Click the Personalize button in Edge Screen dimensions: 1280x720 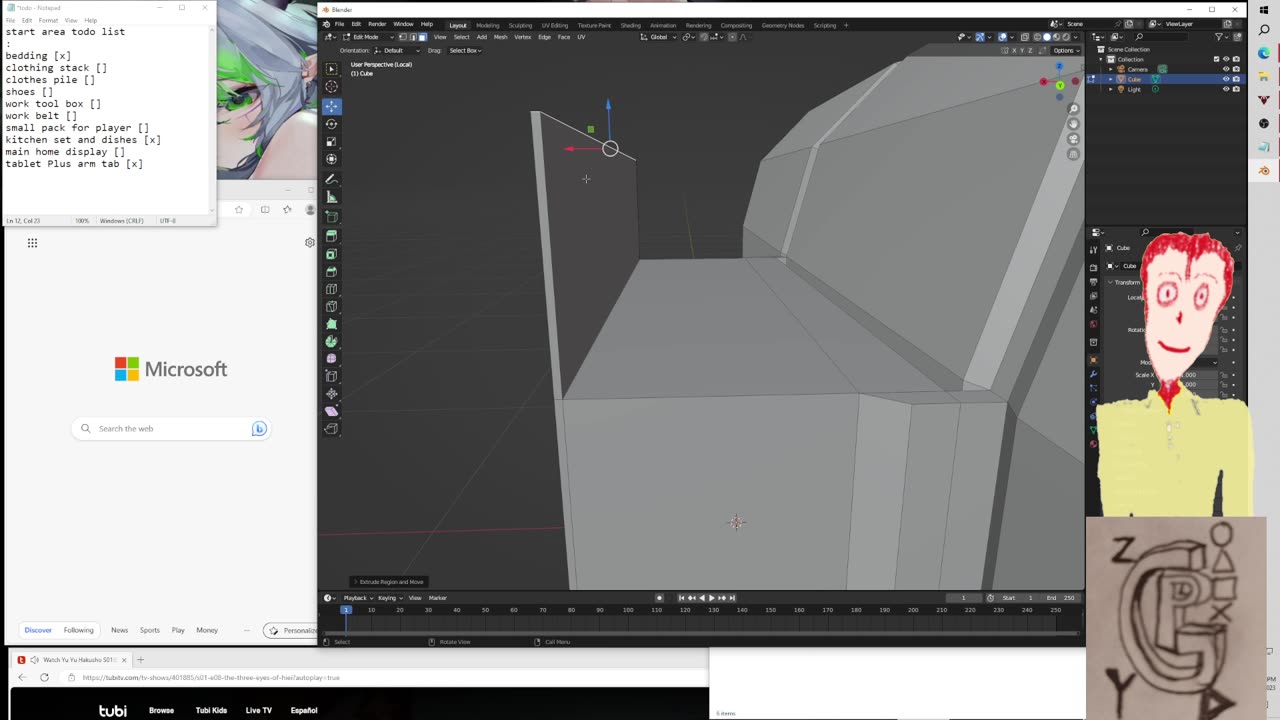click(x=291, y=630)
